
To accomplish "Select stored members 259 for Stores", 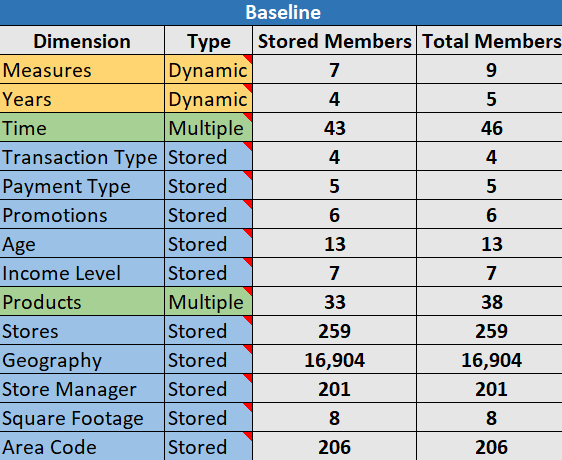I will pos(334,331).
